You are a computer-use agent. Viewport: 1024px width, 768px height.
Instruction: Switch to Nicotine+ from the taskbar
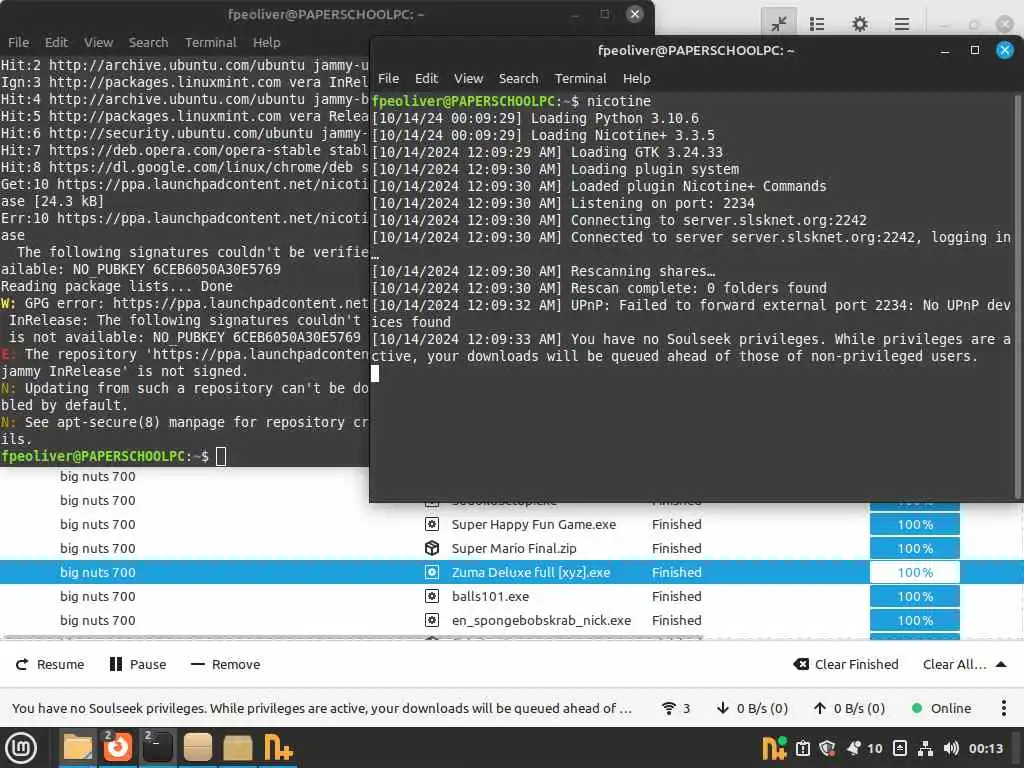coord(278,748)
